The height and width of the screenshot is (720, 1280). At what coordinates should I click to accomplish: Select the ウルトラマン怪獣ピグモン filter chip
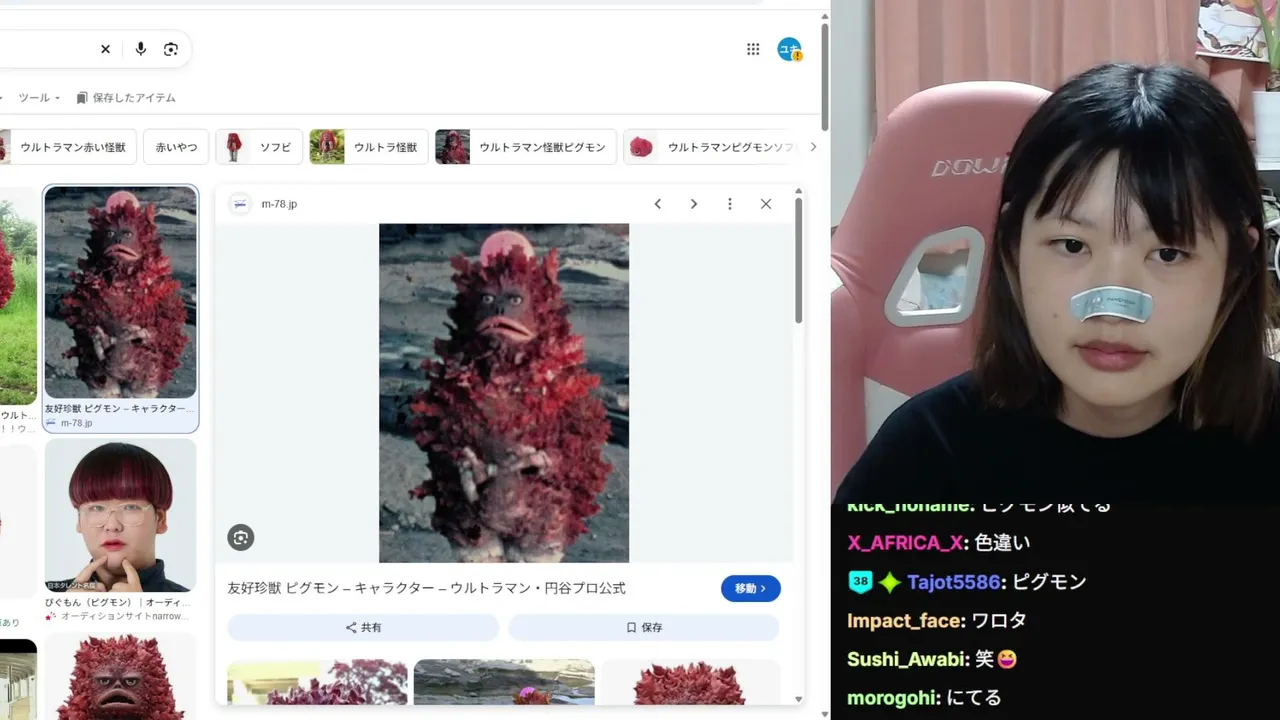(525, 147)
